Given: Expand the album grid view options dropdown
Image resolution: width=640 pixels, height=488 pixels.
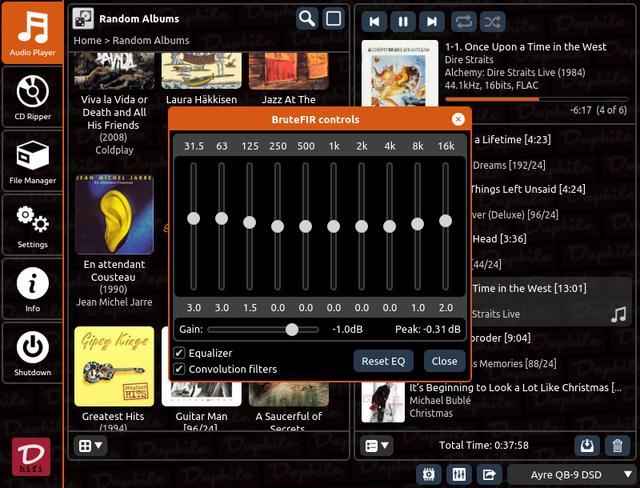Looking at the screenshot, I should click(x=91, y=445).
